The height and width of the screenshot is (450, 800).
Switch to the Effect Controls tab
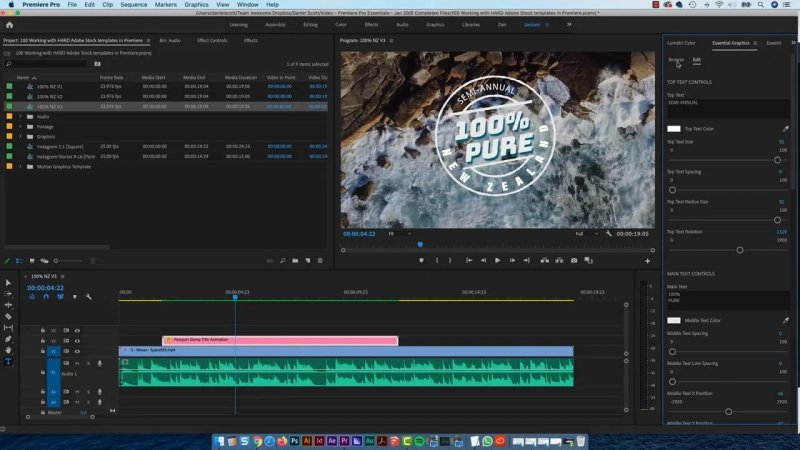tap(212, 40)
